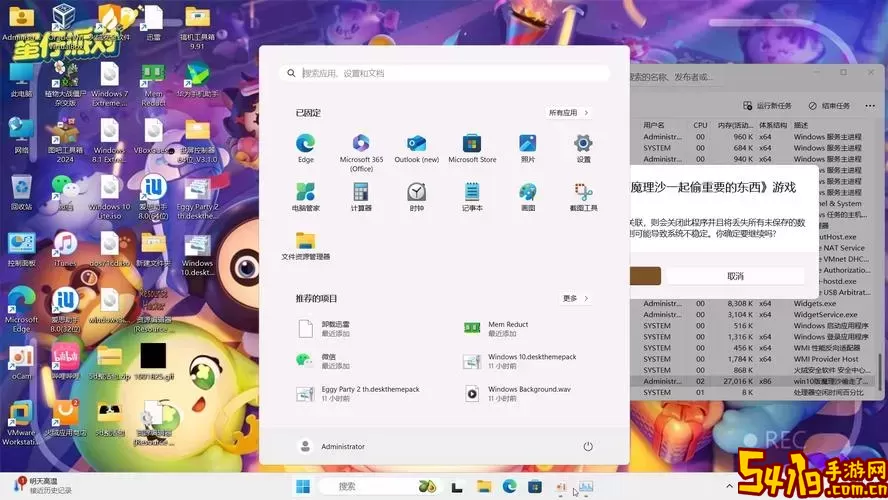Click the power icon in Start menu
The height and width of the screenshot is (500, 888).
(588, 446)
